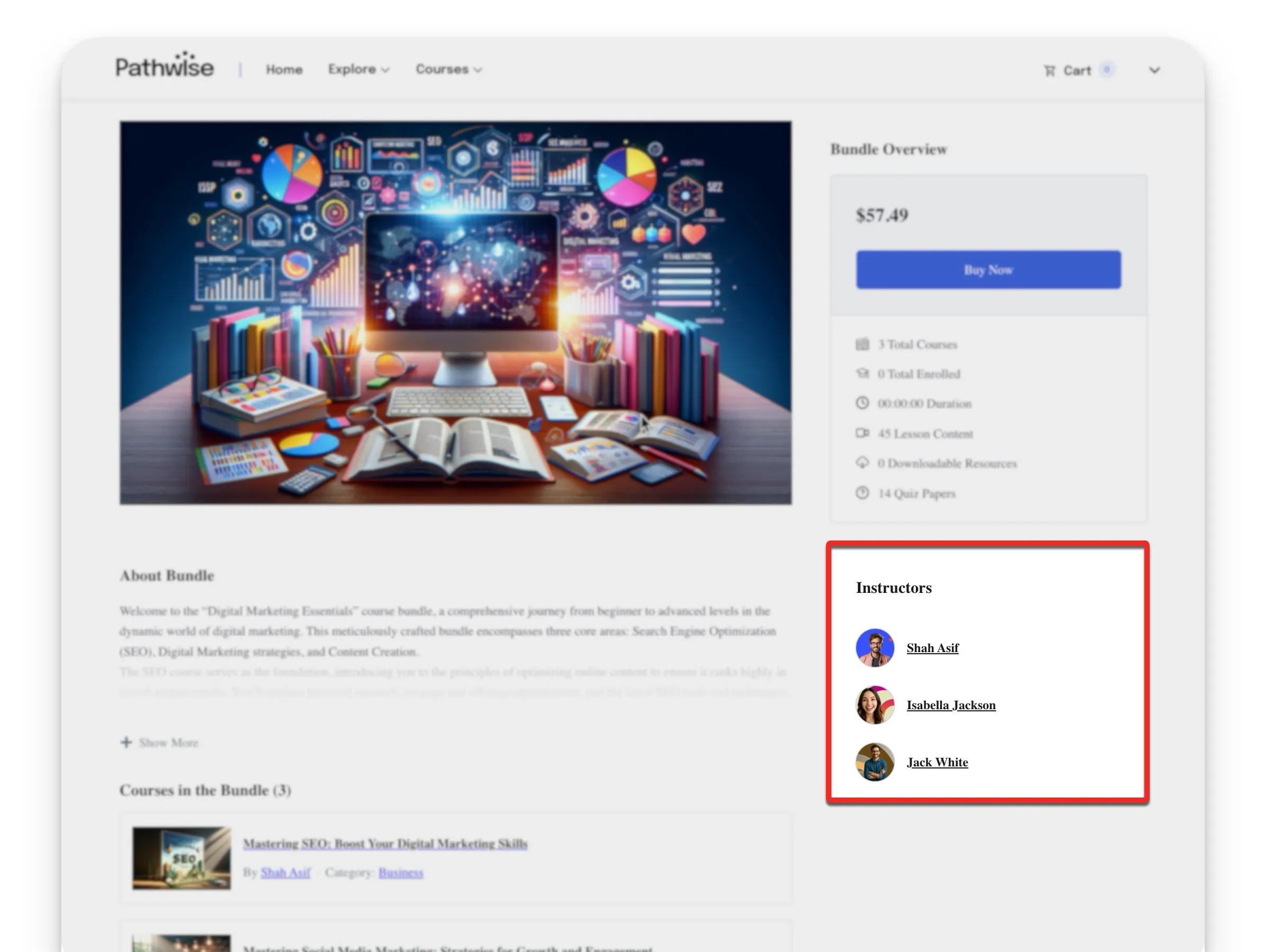This screenshot has width=1266, height=952.
Task: Click the Lesson Content video icon
Action: coord(862,433)
